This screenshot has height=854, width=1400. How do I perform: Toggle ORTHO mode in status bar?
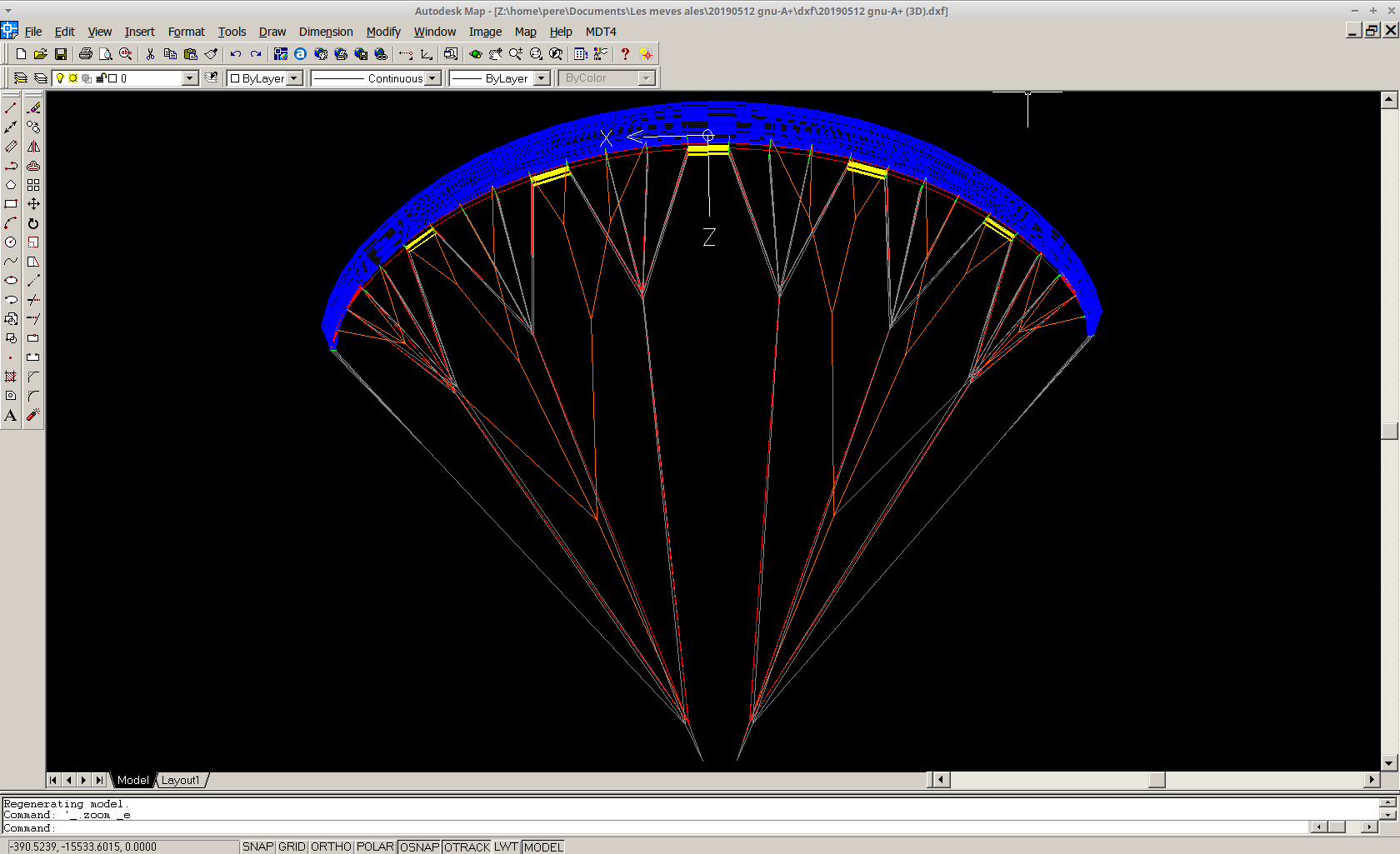331,847
